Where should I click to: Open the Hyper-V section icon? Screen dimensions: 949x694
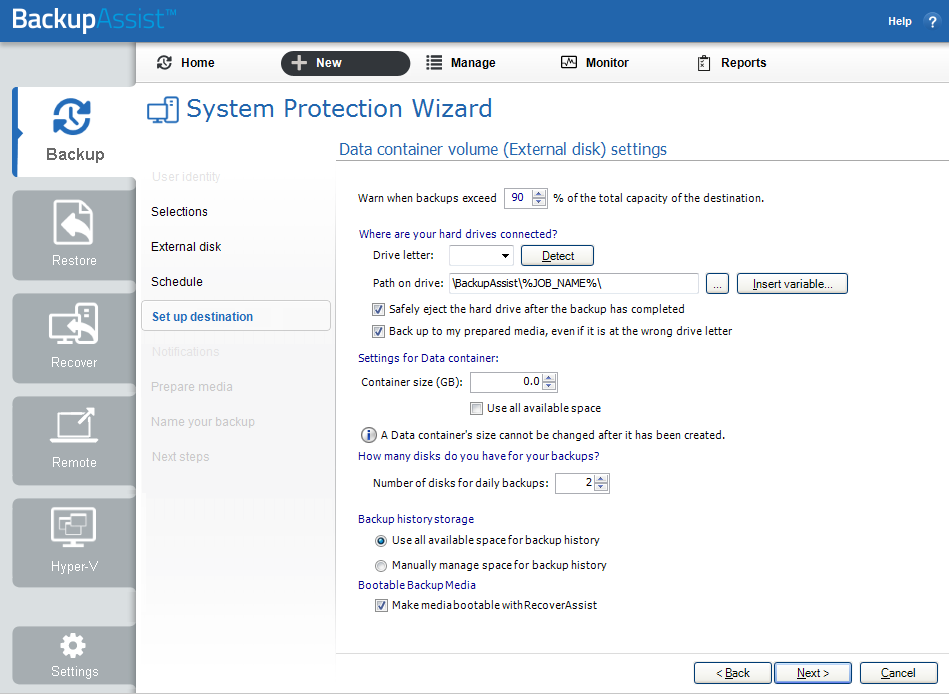pos(74,527)
